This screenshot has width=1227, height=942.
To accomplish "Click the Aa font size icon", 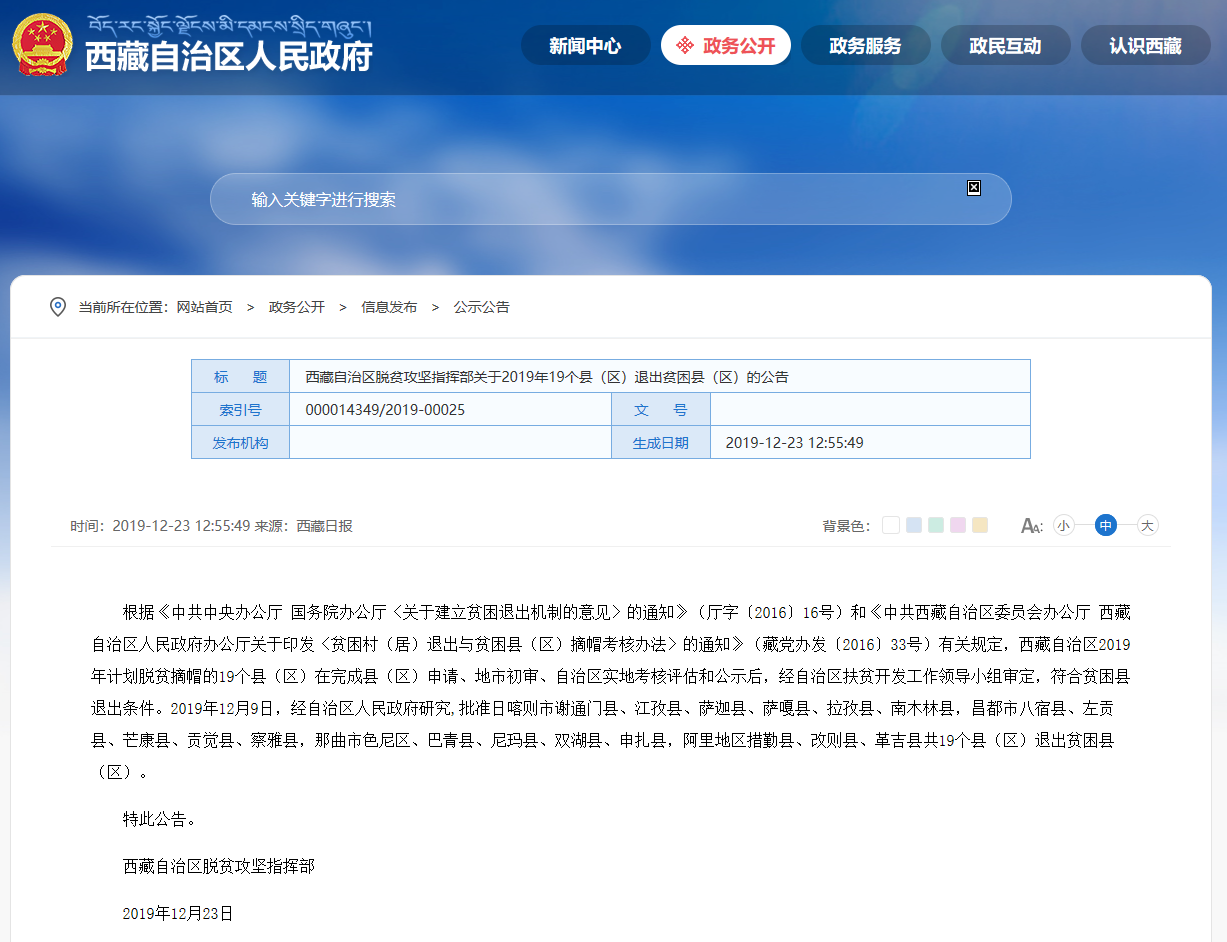I will [1031, 526].
